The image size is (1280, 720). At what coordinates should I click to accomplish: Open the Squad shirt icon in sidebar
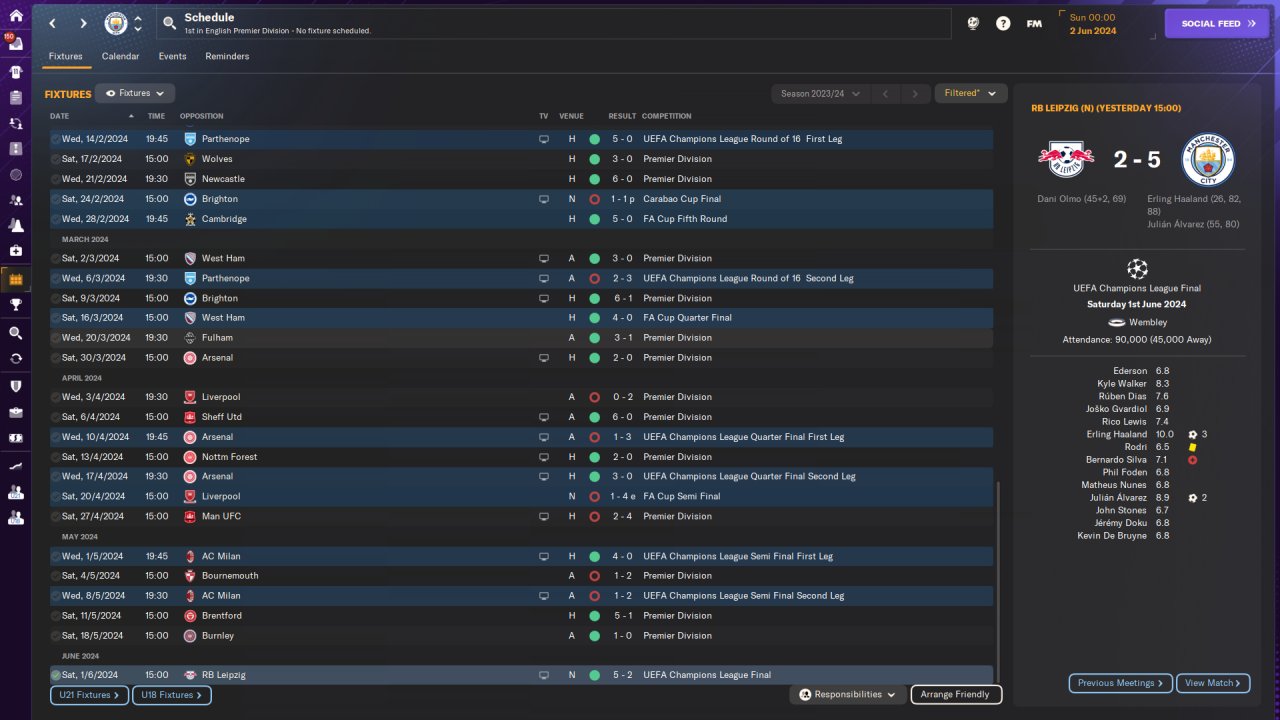[x=15, y=72]
